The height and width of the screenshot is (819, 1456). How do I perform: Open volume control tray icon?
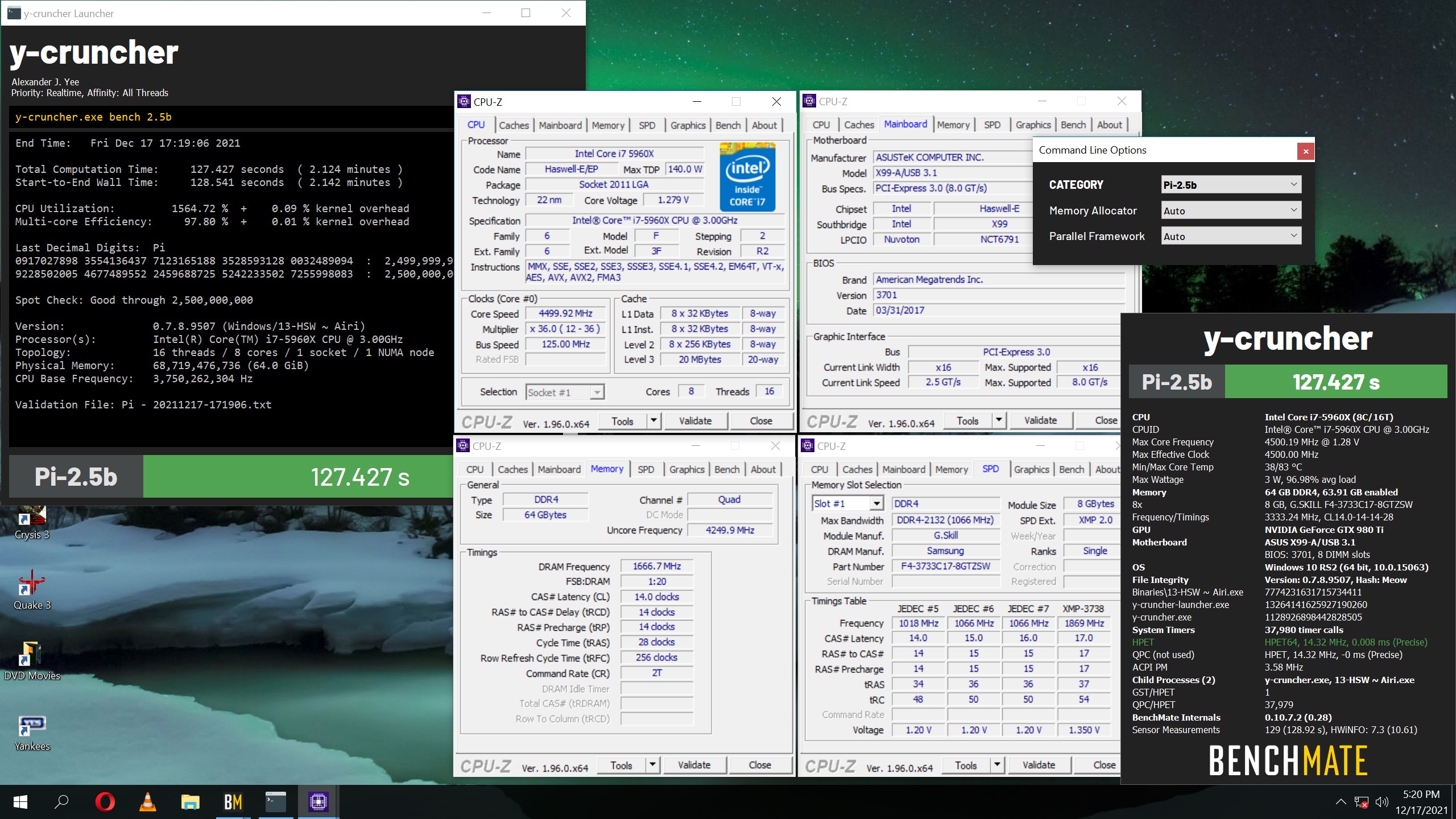(x=1382, y=802)
